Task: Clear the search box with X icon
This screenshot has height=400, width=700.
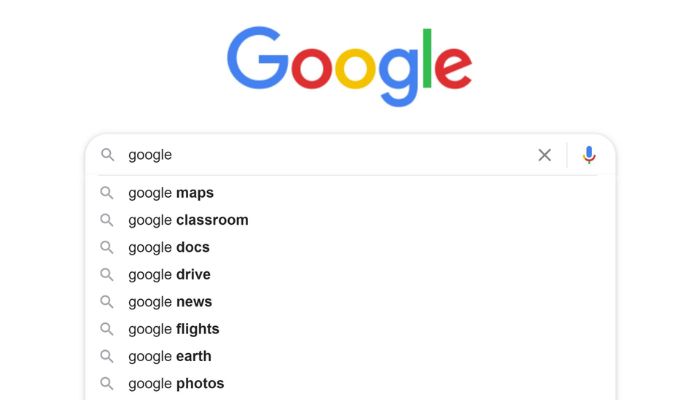Action: pos(545,155)
